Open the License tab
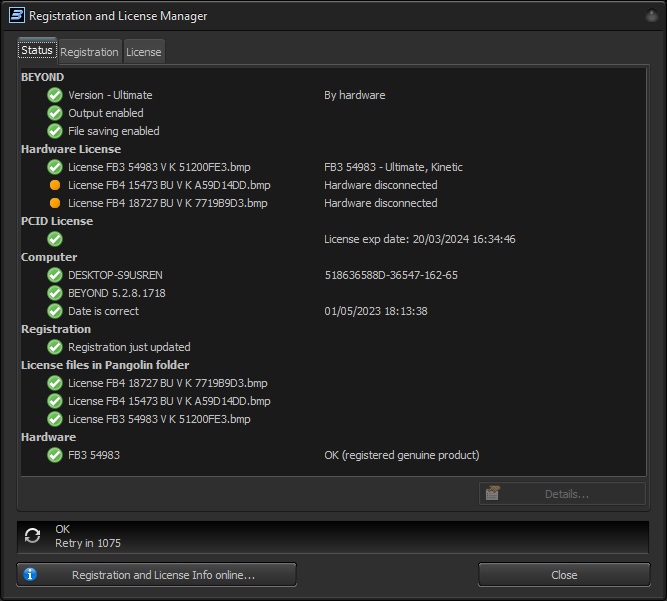 [x=143, y=52]
